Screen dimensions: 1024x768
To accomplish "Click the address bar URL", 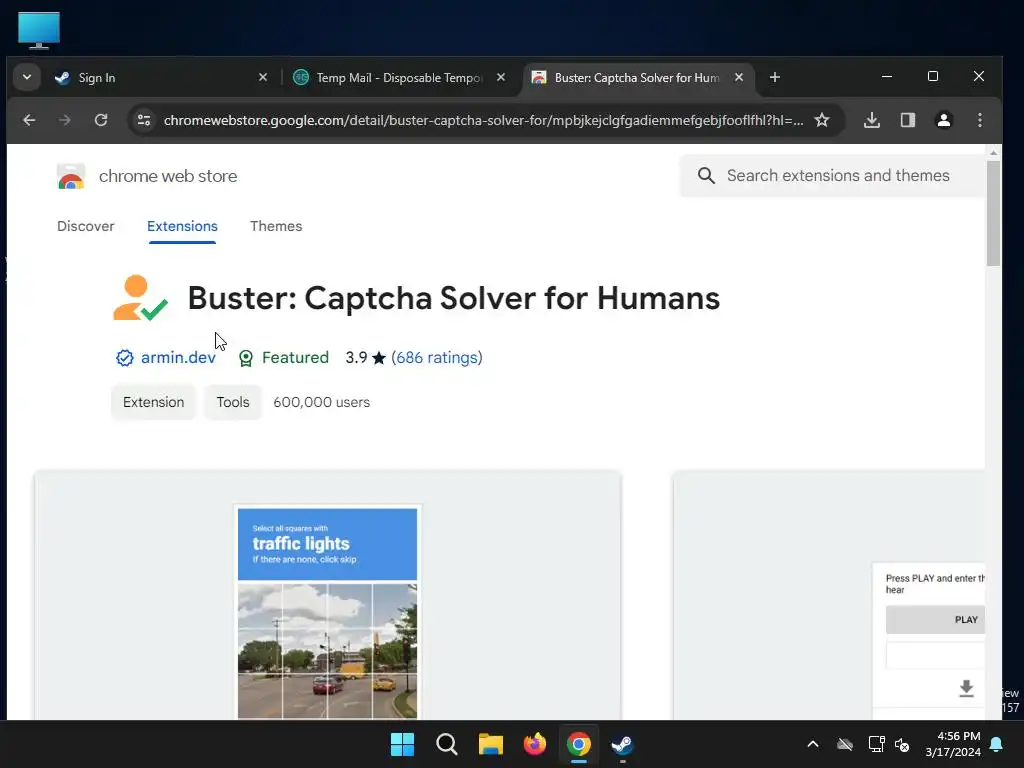I will [483, 120].
